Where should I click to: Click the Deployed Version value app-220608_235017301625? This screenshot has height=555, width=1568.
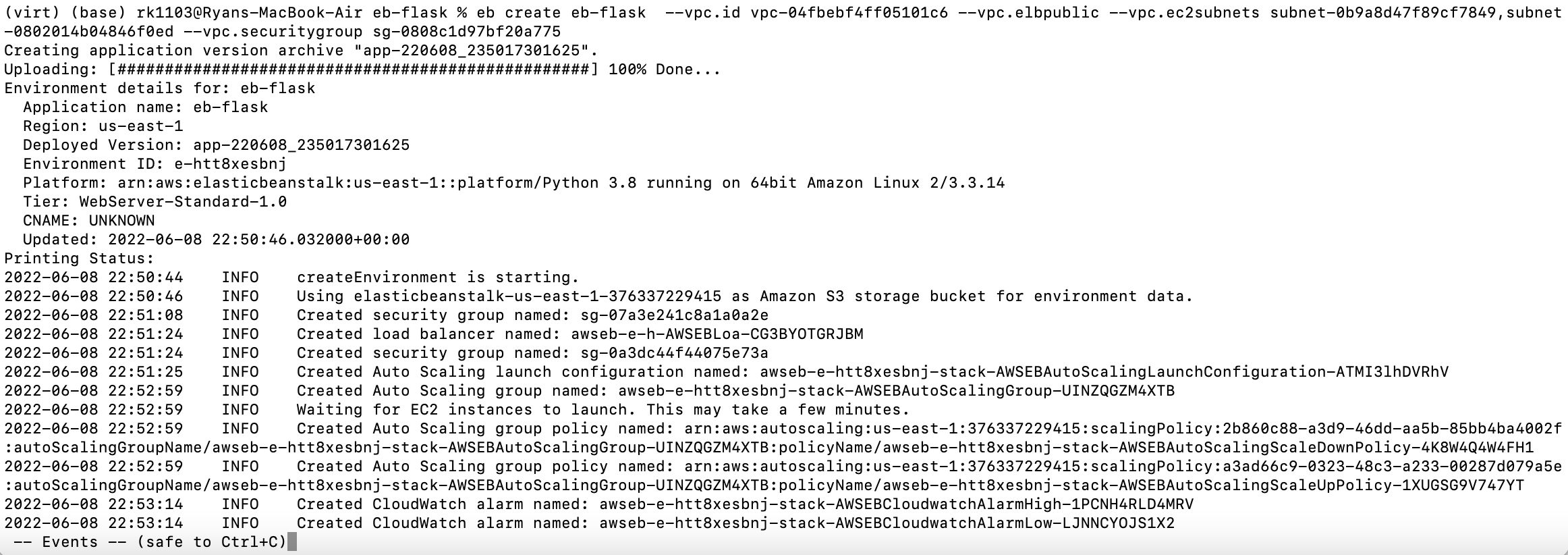point(301,144)
